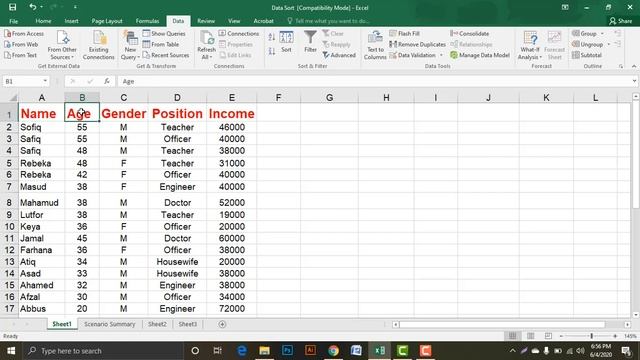Open Chrome from the taskbar
Screen dimensions: 640x360
(333, 351)
